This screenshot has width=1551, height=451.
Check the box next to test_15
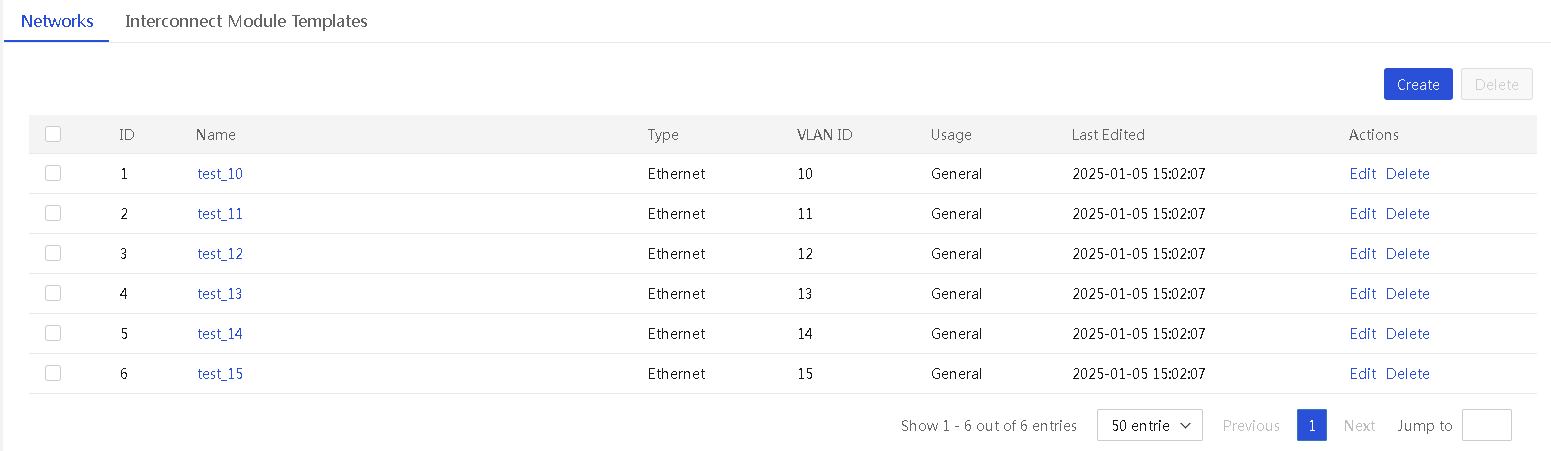pyautogui.click(x=53, y=373)
